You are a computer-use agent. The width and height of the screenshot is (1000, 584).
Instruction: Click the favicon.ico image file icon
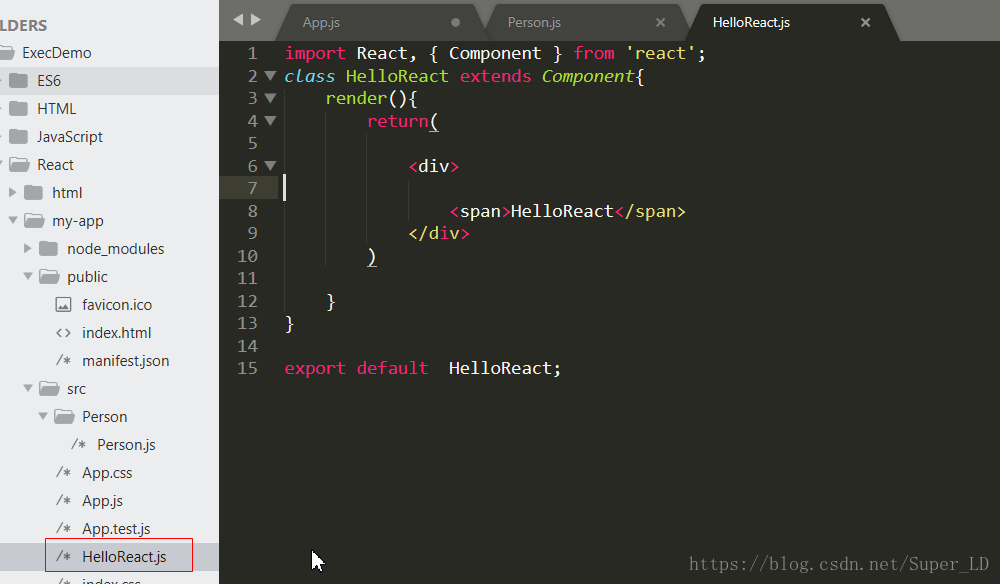point(63,305)
